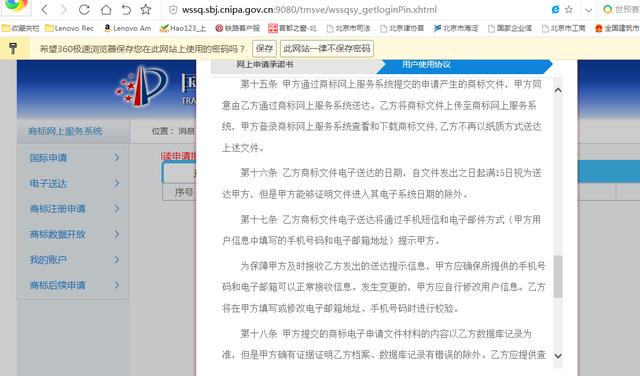This screenshot has height=376, width=640.
Task: Open the Lenovo Rec bookmark folder
Action: [69, 28]
